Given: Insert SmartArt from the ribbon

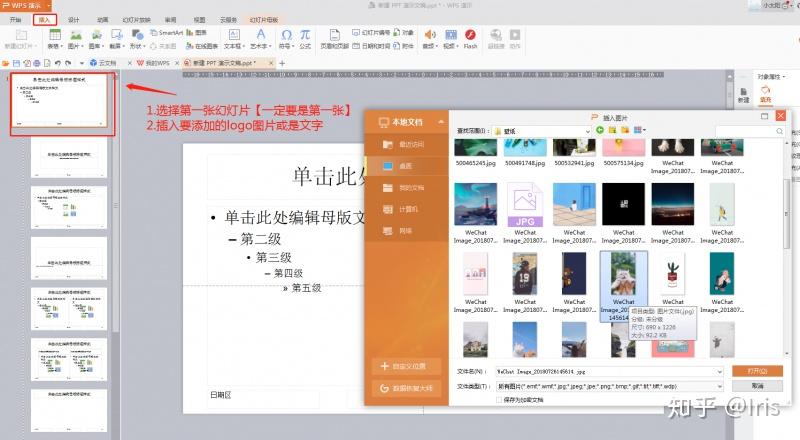Looking at the screenshot, I should point(166,33).
